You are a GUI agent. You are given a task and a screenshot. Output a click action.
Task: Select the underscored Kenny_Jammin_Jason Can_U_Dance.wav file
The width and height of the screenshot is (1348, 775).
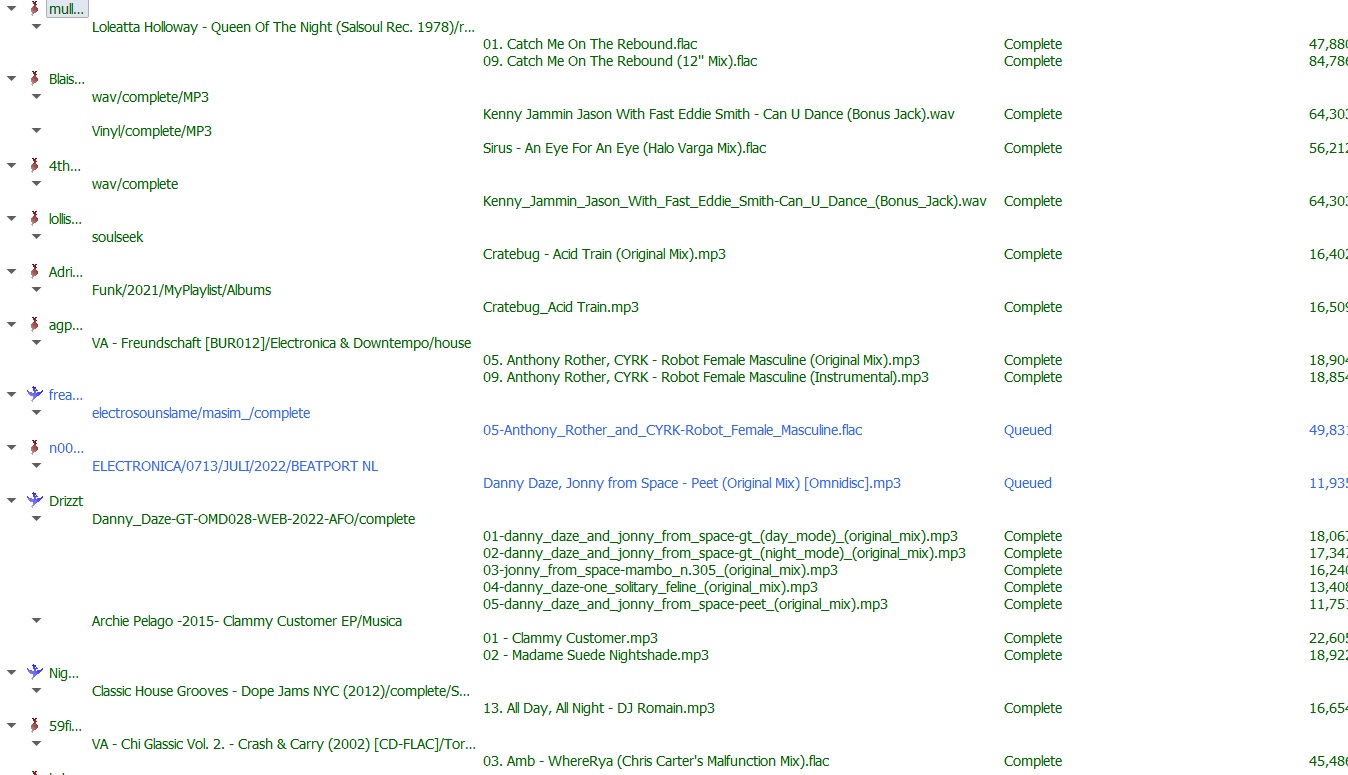click(x=735, y=201)
